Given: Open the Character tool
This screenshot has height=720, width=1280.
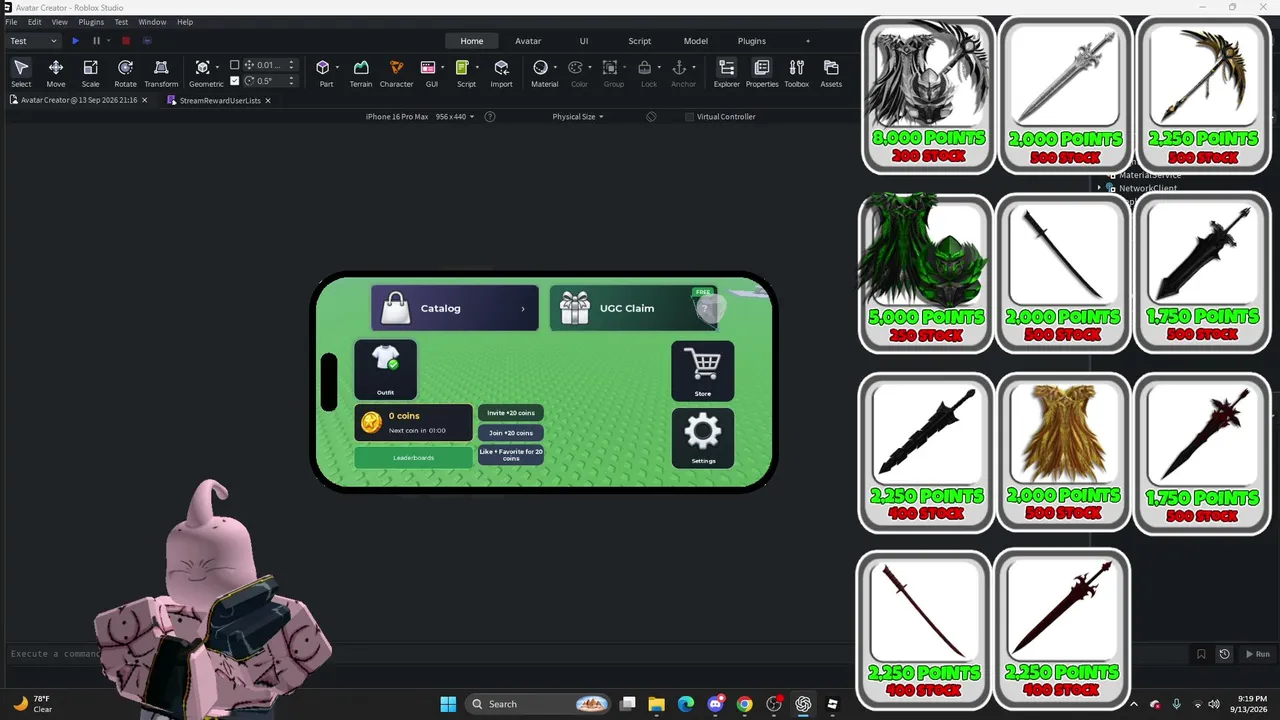Looking at the screenshot, I should [396, 73].
